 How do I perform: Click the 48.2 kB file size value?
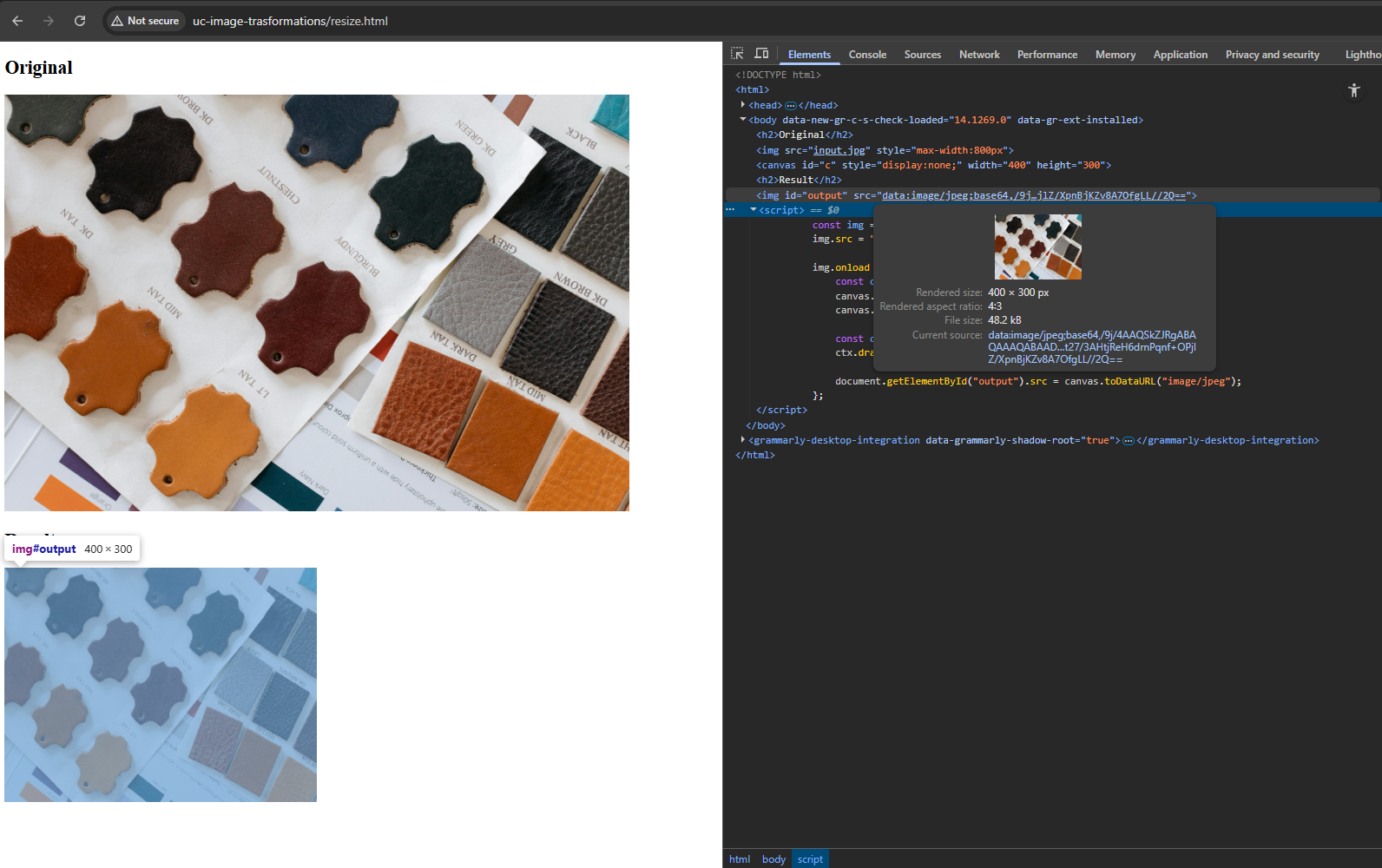click(1004, 320)
